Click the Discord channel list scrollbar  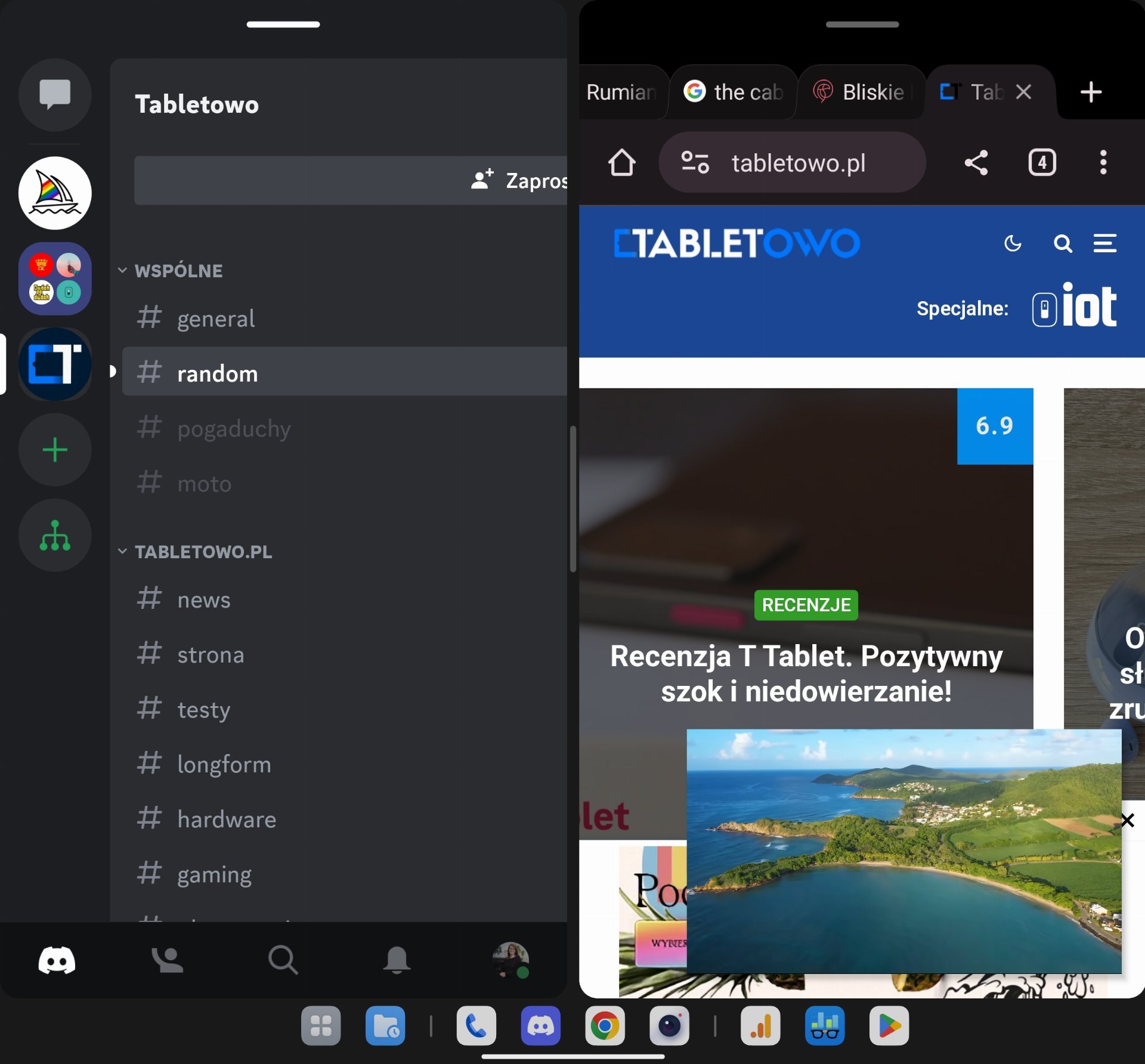tap(572, 499)
